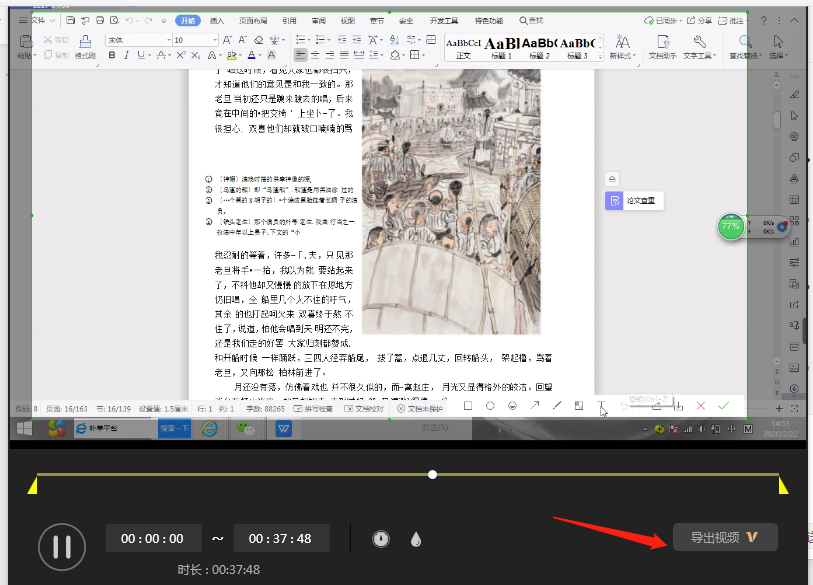This screenshot has width=813, height=585.
Task: Click the speed clock icon
Action: pos(381,538)
